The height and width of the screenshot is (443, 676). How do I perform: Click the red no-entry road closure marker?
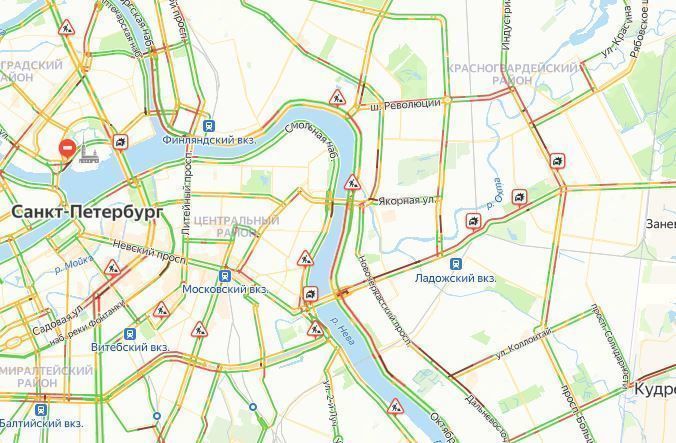click(x=68, y=148)
